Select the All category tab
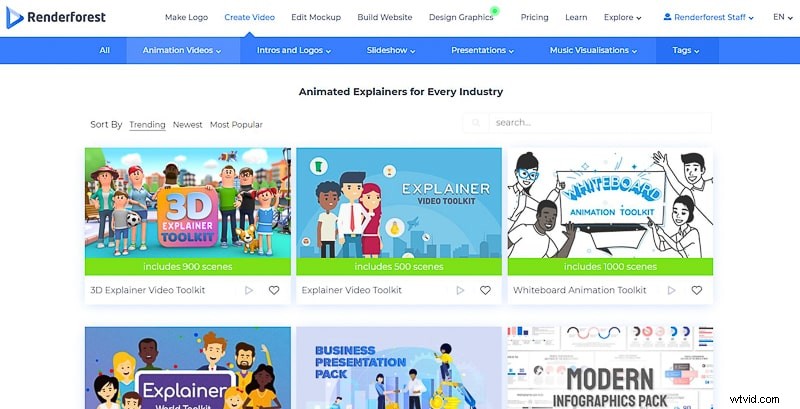This screenshot has width=800, height=409. pyautogui.click(x=105, y=50)
